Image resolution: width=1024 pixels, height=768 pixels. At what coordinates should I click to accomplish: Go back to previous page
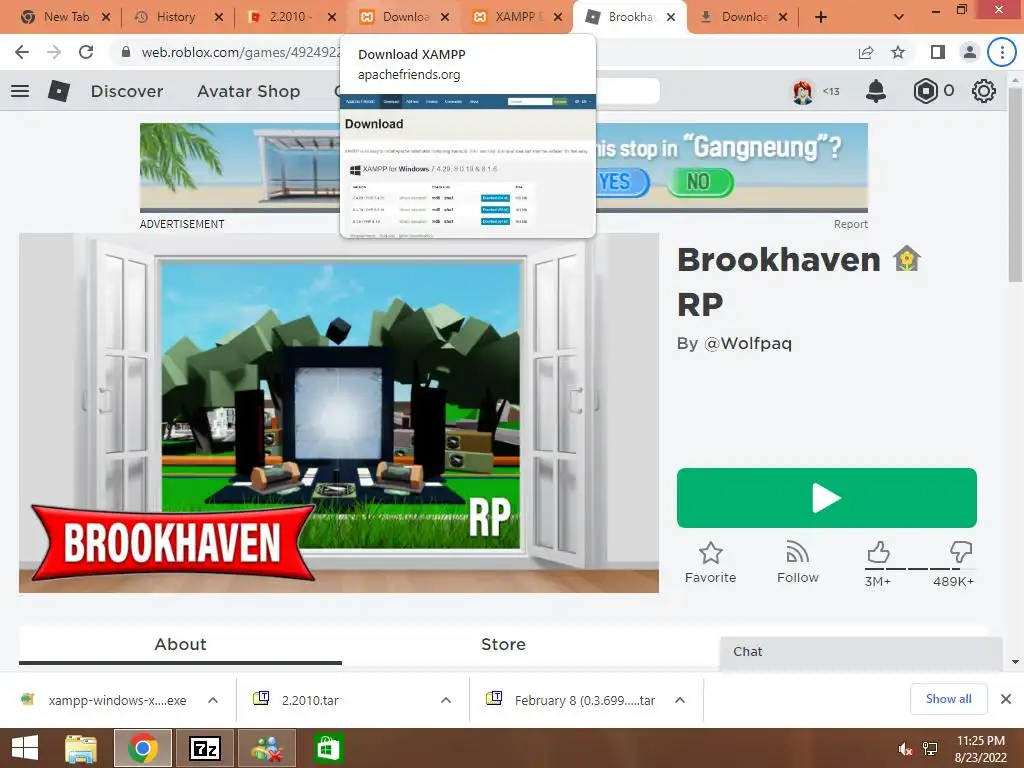[x=22, y=52]
